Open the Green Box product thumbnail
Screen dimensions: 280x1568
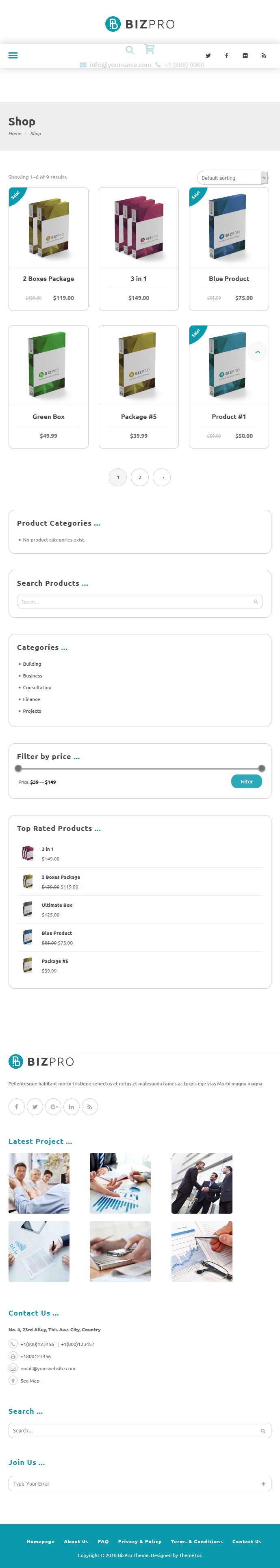[x=48, y=365]
